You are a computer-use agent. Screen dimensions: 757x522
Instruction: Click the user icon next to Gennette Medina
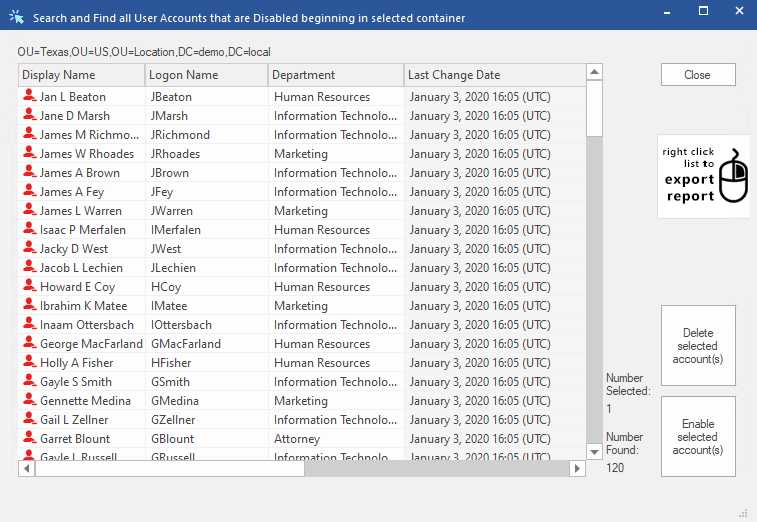coord(29,401)
